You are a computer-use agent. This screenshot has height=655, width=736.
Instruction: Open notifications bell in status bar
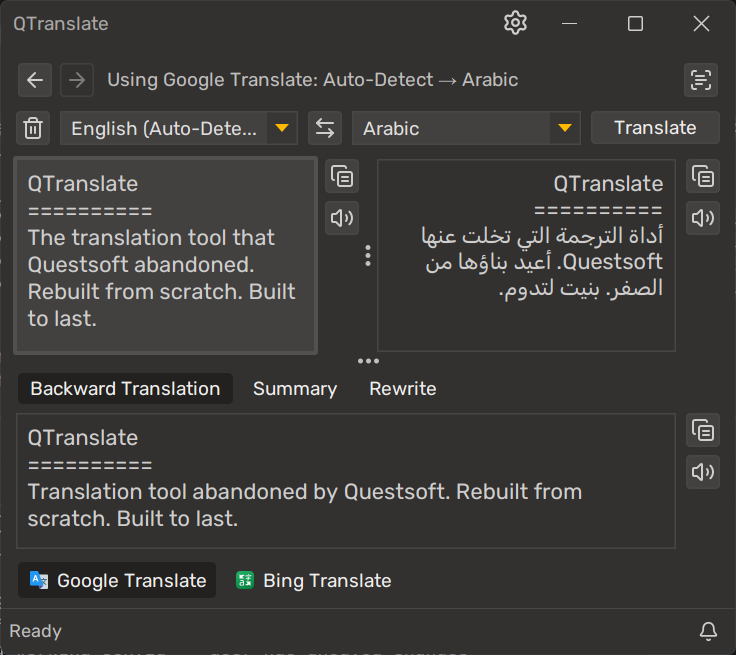click(708, 632)
